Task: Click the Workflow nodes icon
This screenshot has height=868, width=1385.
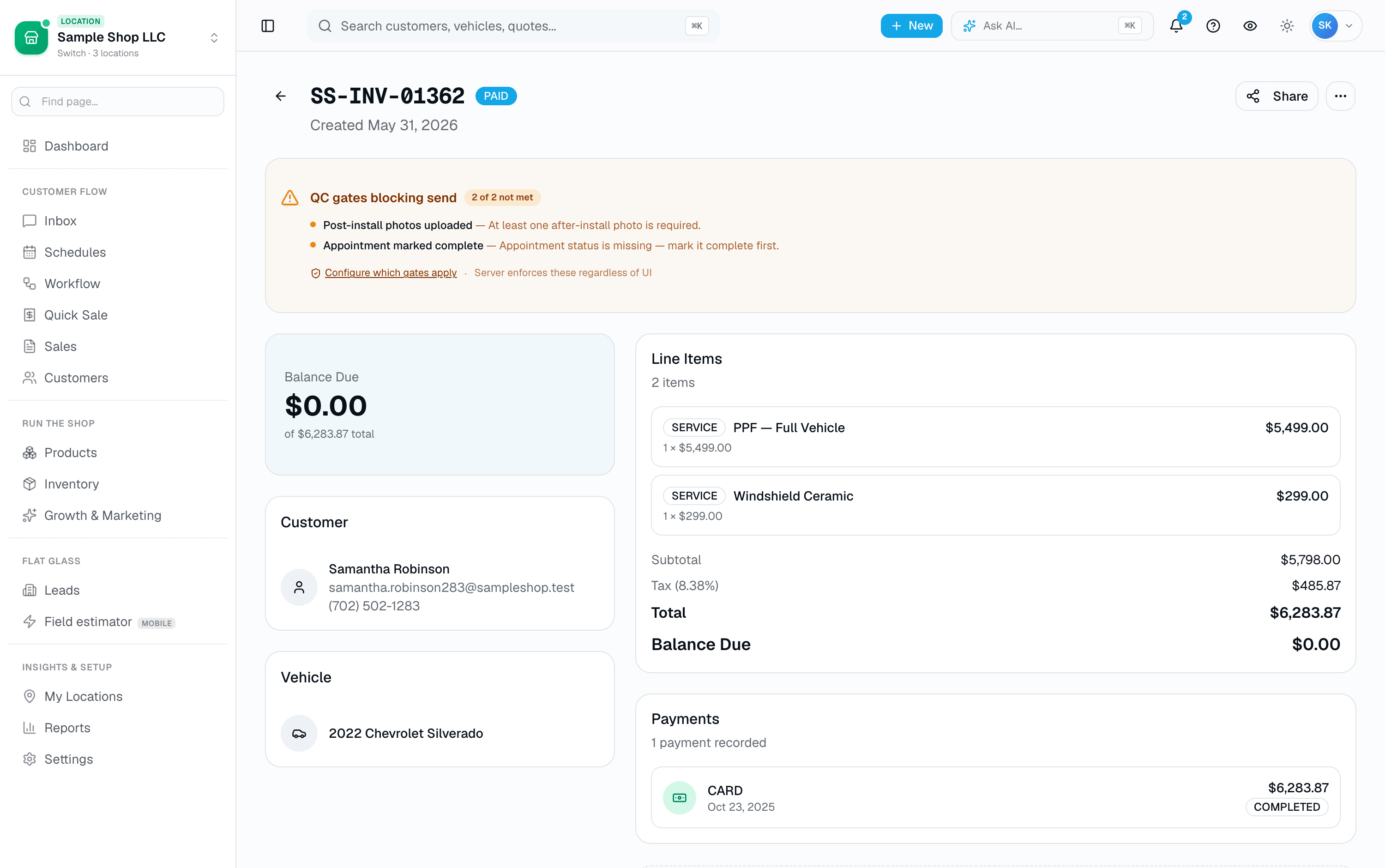Action: pyautogui.click(x=29, y=283)
